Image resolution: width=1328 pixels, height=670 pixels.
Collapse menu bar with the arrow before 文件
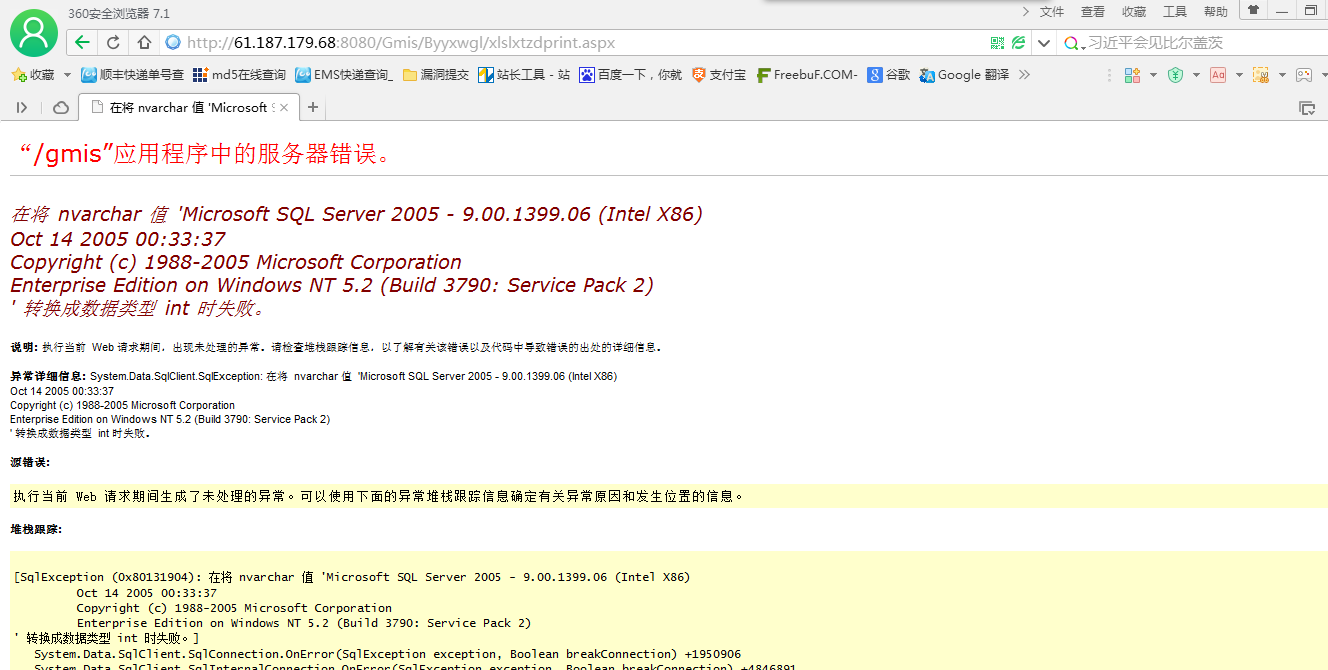tap(1025, 11)
